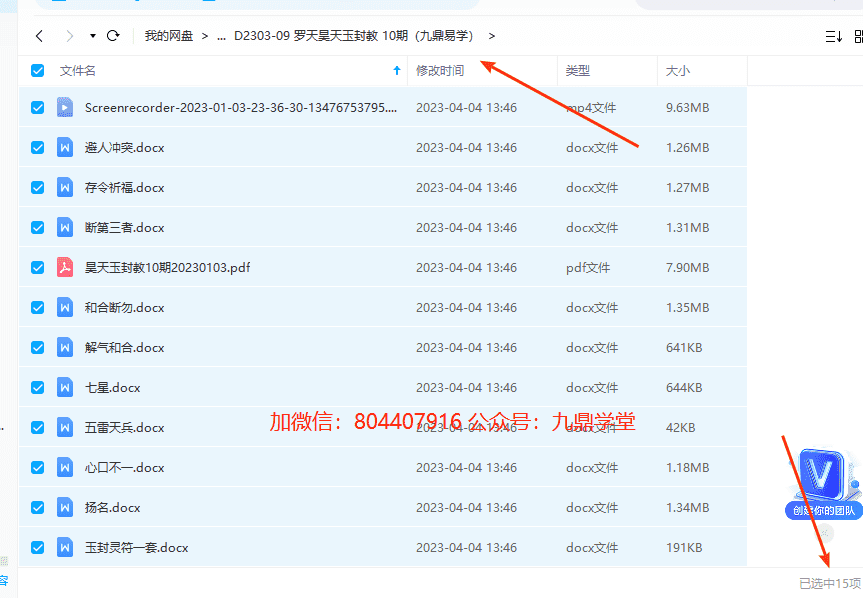Uncheck the checkbox for 五雷天兵.docx
The width and height of the screenshot is (863, 598).
point(38,427)
